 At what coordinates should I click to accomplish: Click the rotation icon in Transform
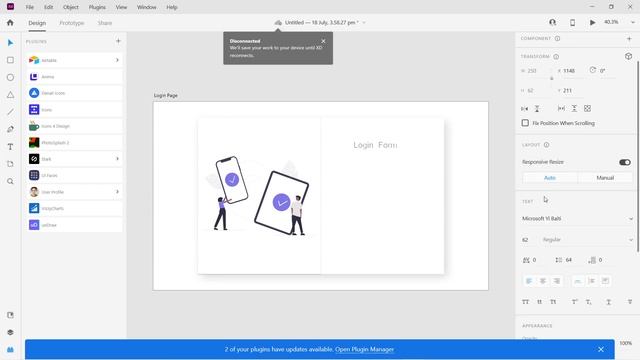[x=593, y=70]
